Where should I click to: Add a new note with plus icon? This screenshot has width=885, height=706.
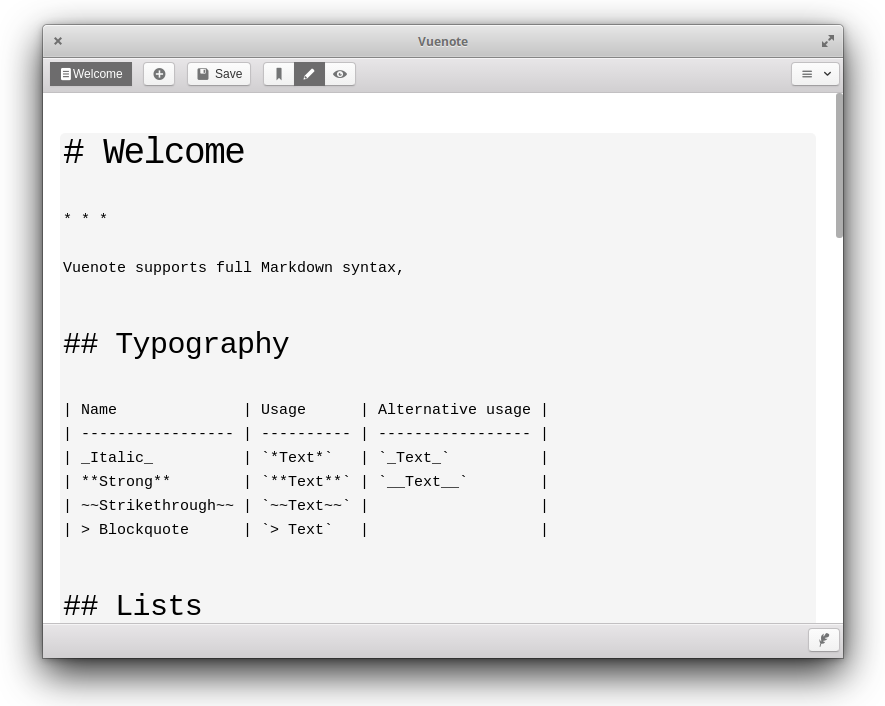[x=159, y=74]
